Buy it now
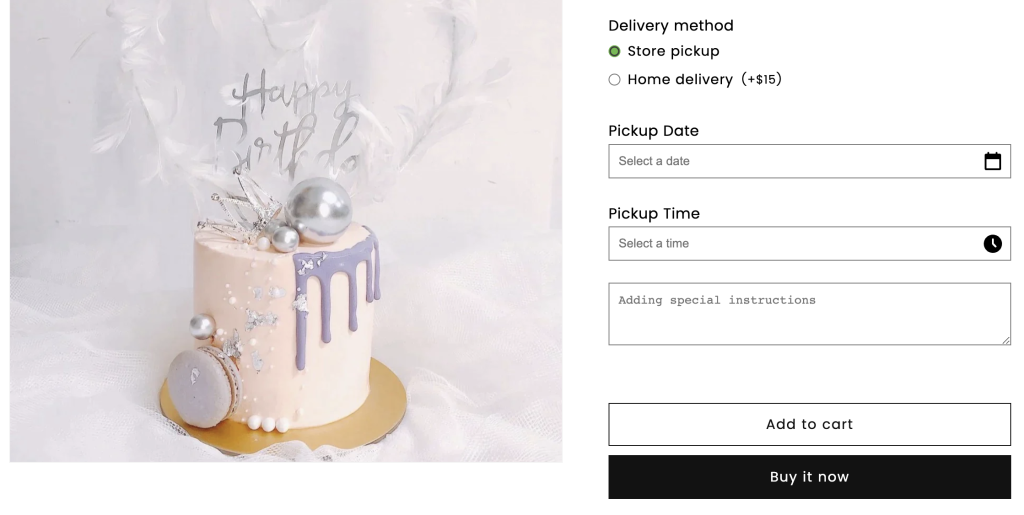The image size is (1024, 515). click(809, 477)
